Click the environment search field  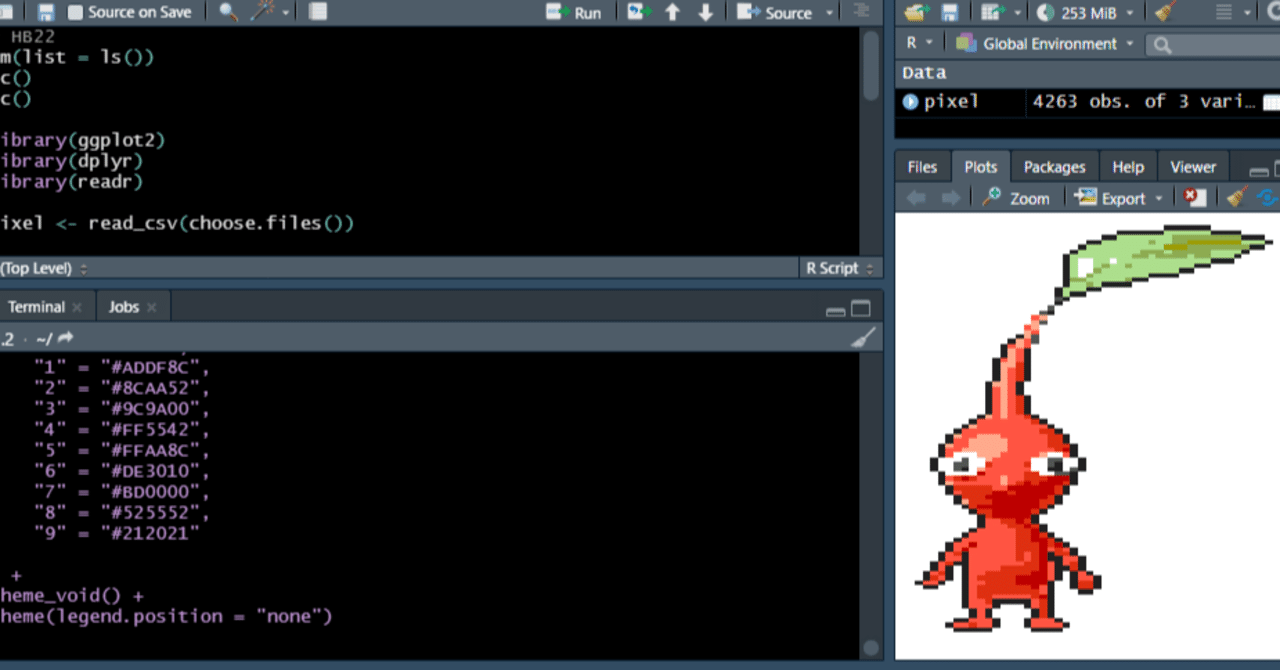tap(1210, 44)
